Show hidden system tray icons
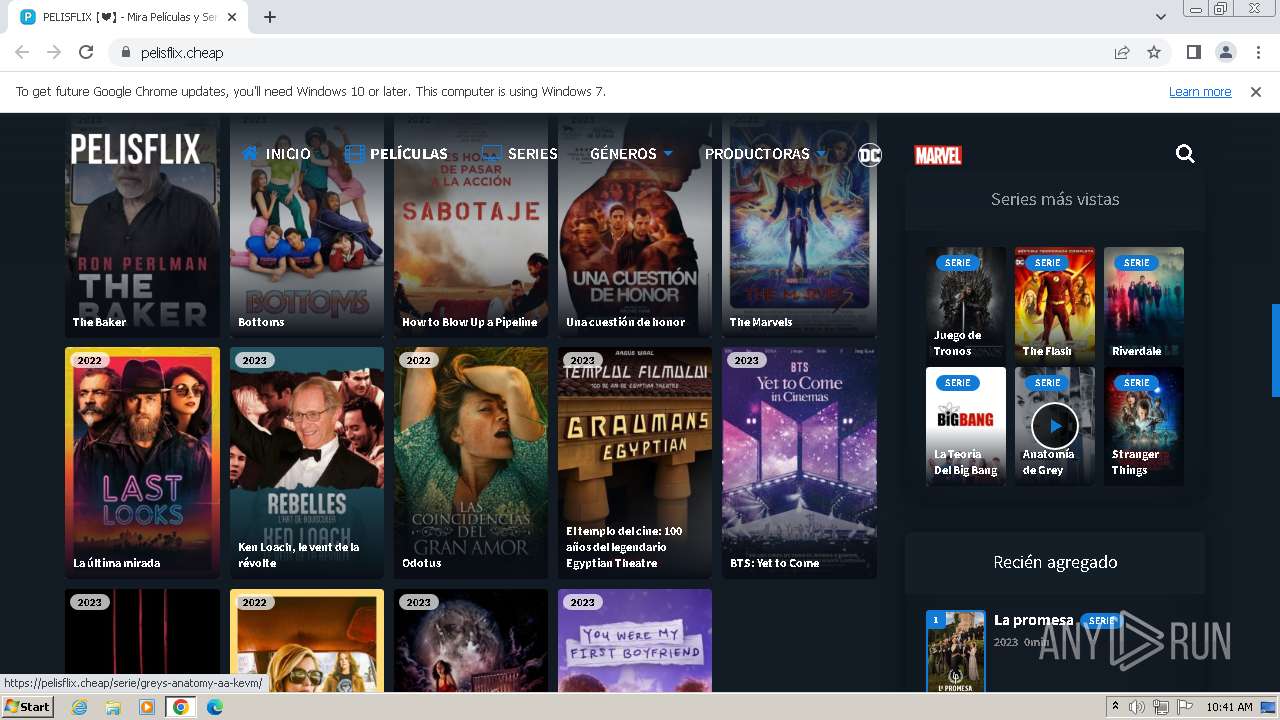This screenshot has height=720, width=1280. click(x=1116, y=707)
